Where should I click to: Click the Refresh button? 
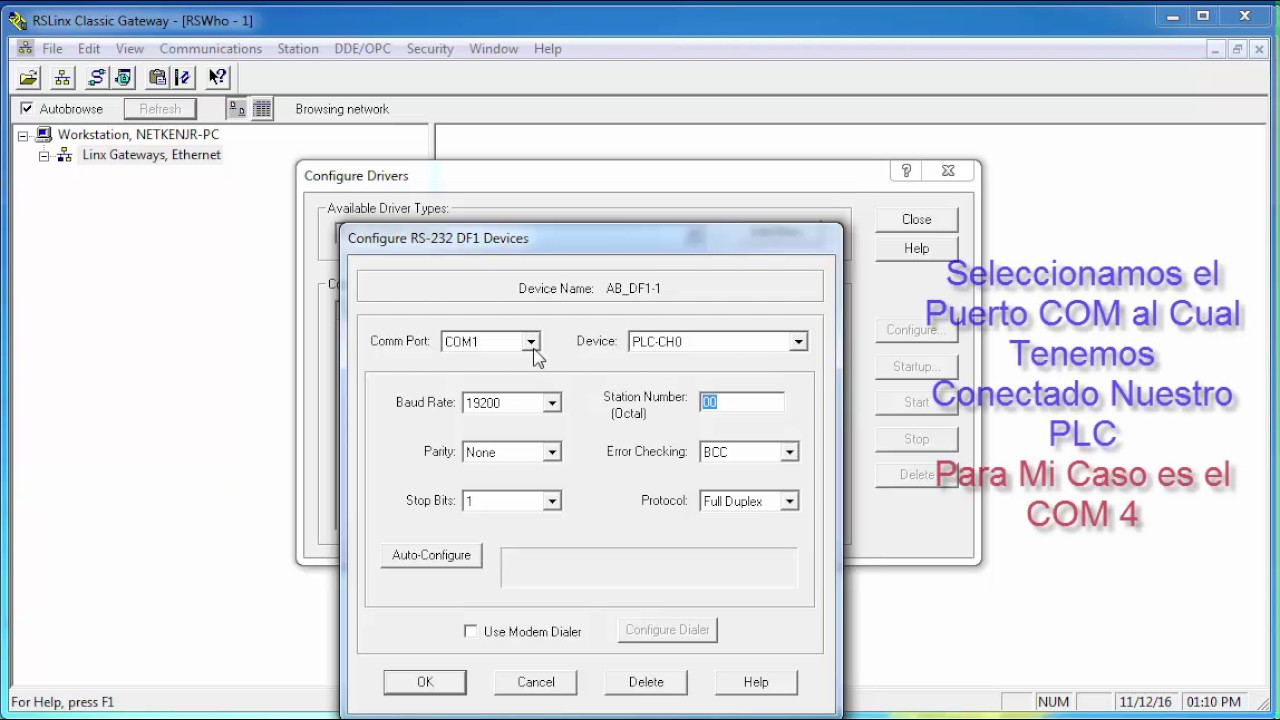160,109
